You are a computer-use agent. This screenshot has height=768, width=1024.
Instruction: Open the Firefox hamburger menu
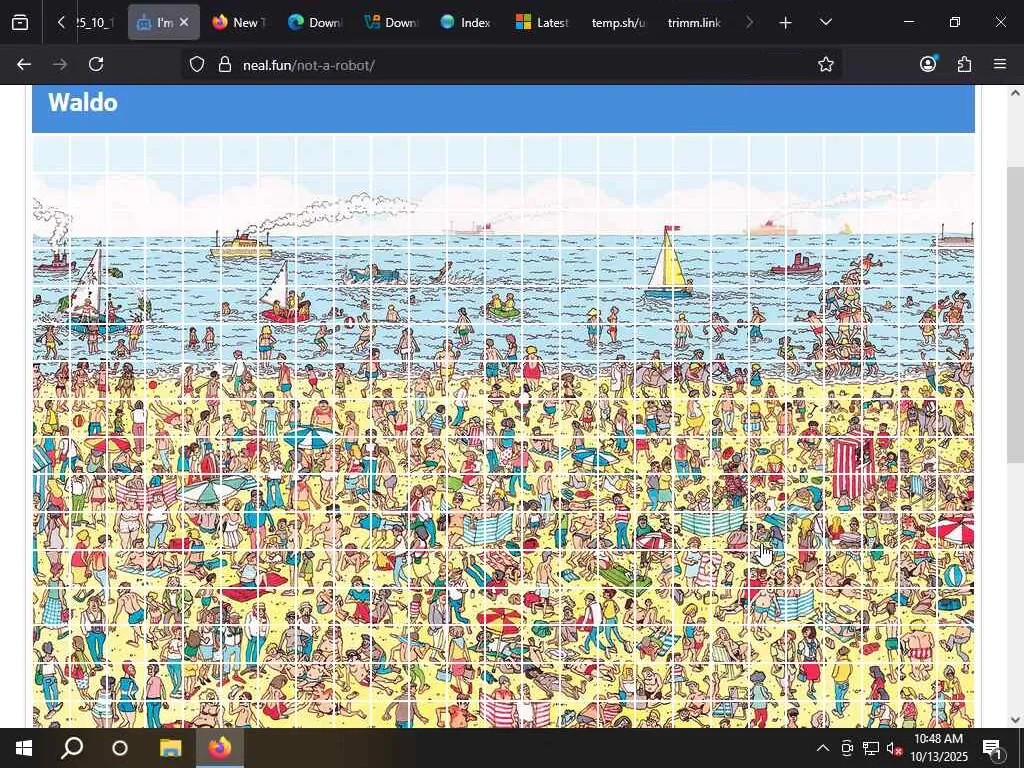(1000, 64)
